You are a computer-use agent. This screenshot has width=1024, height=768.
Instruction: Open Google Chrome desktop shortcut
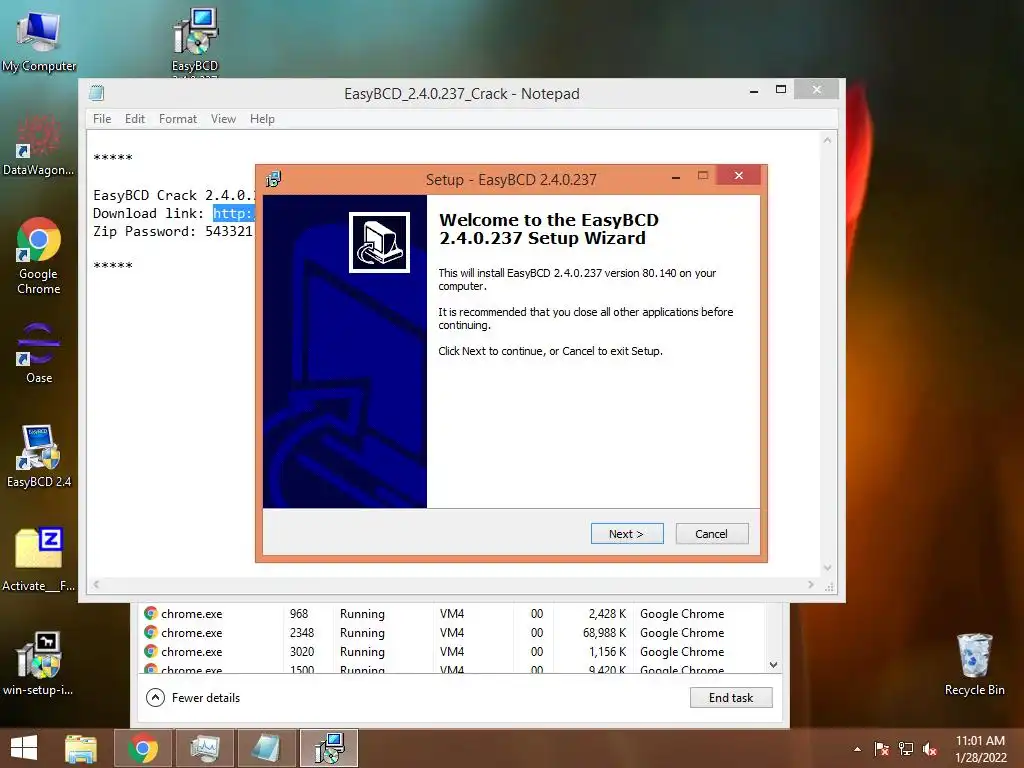[x=39, y=255]
